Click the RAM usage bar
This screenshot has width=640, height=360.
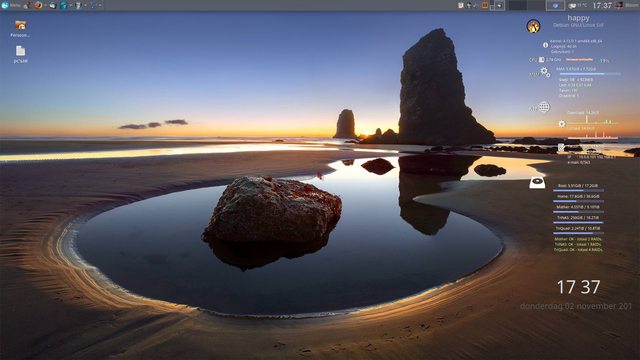(590, 74)
